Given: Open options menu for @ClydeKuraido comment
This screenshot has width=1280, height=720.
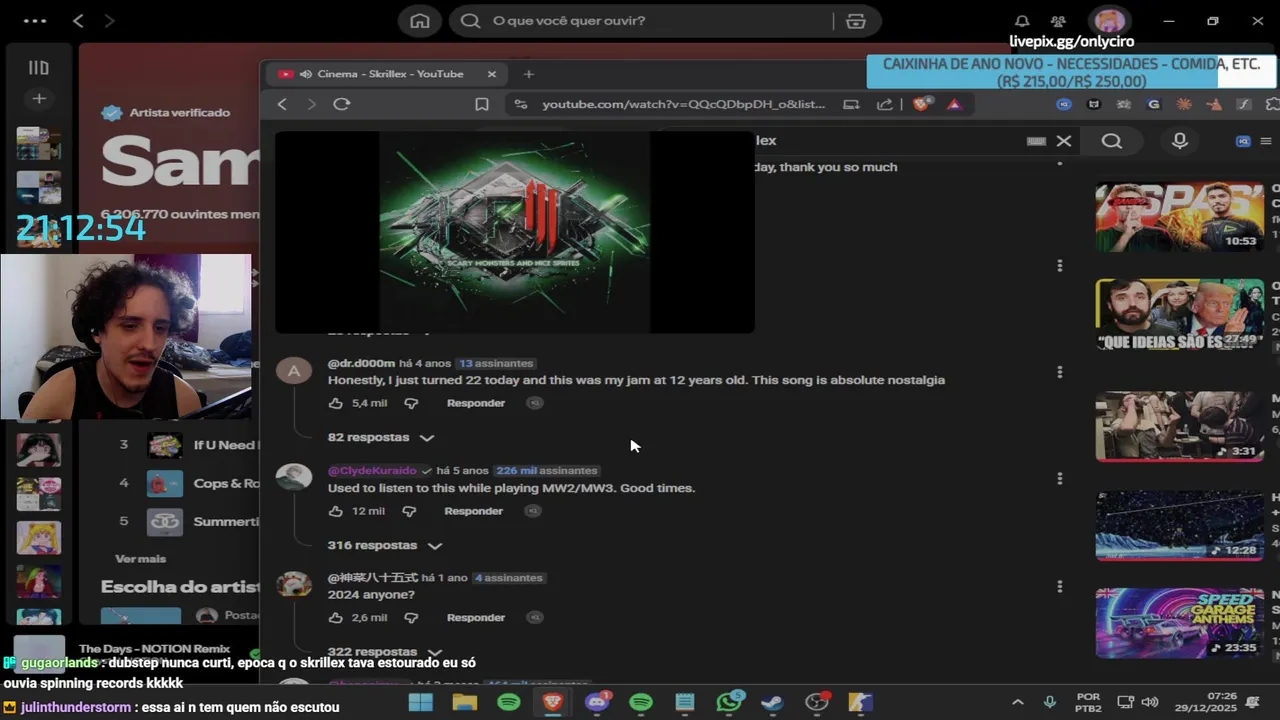Looking at the screenshot, I should click(1059, 479).
